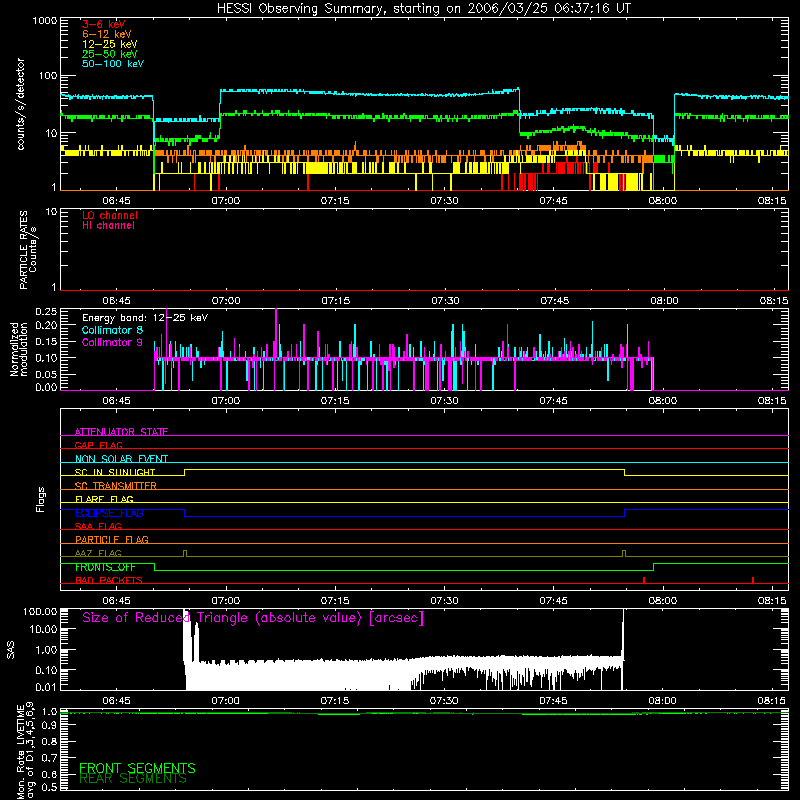Click the BAD PACKETS flag label

click(108, 580)
